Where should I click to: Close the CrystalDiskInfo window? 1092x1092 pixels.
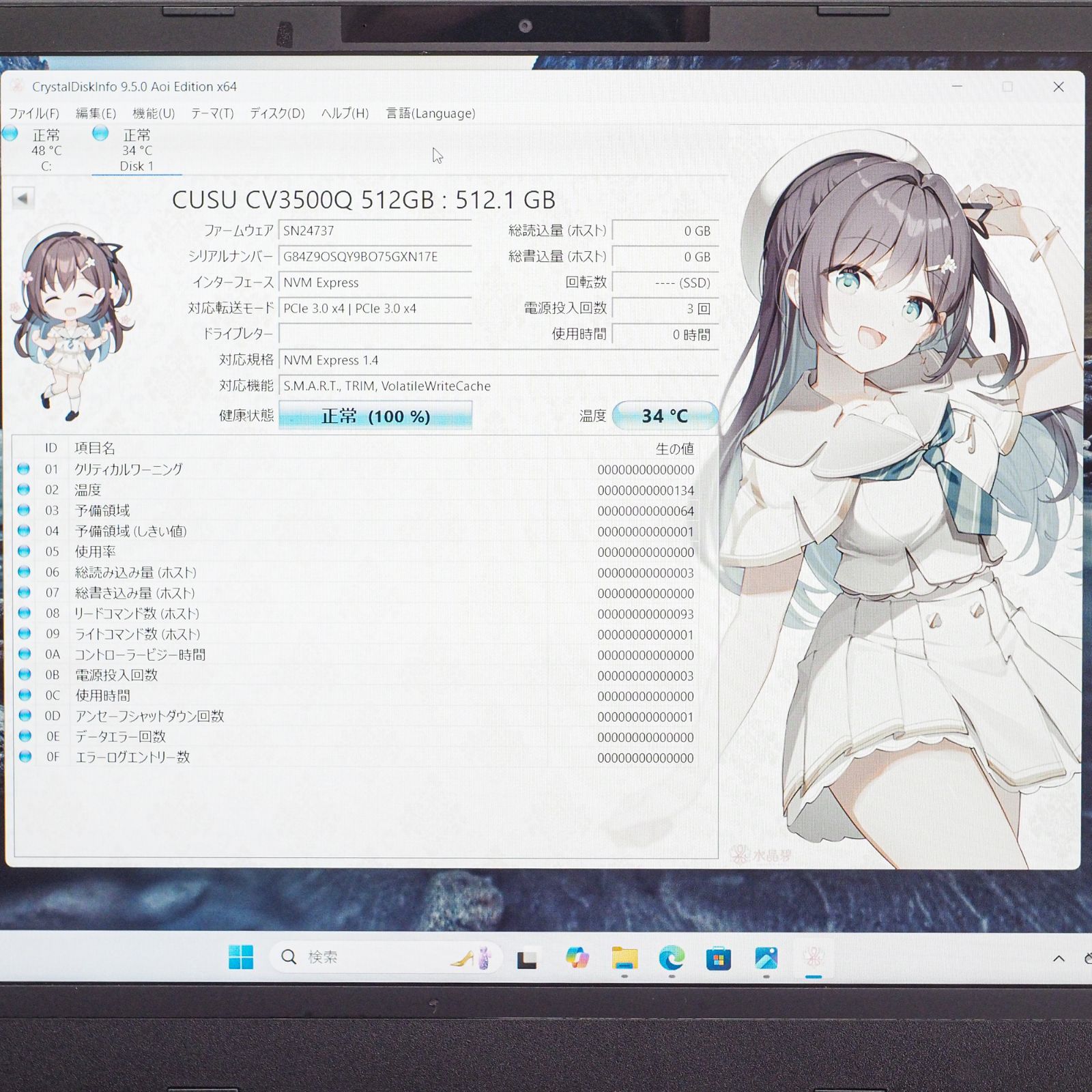point(1059,87)
